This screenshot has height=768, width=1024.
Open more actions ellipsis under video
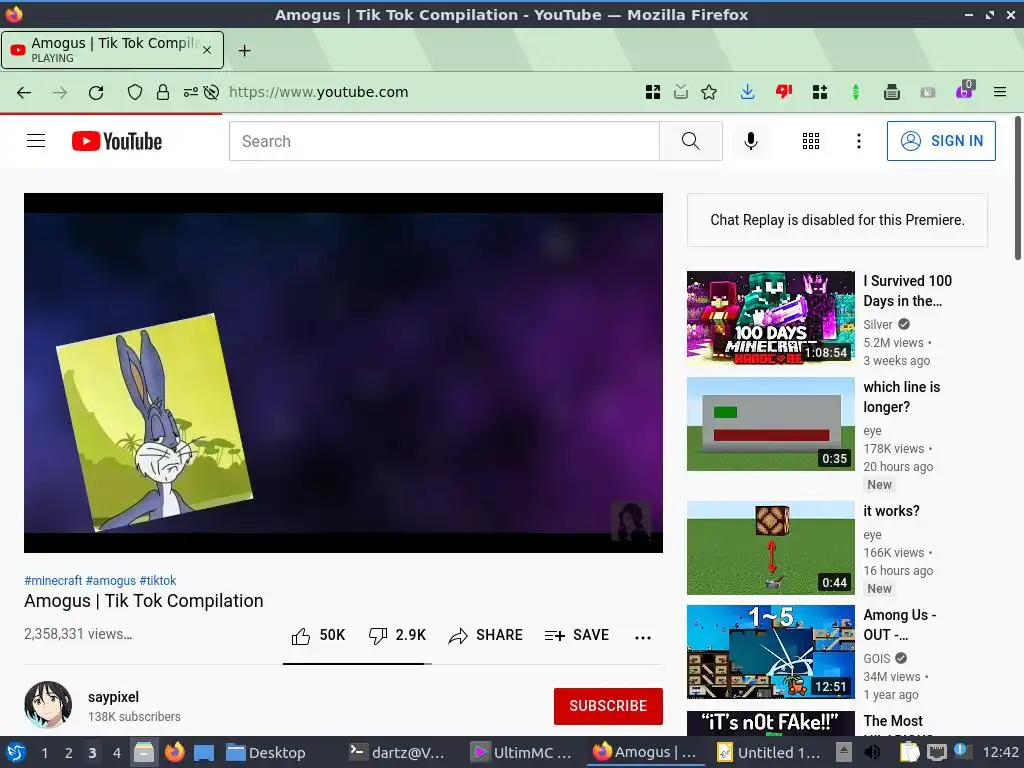point(643,637)
